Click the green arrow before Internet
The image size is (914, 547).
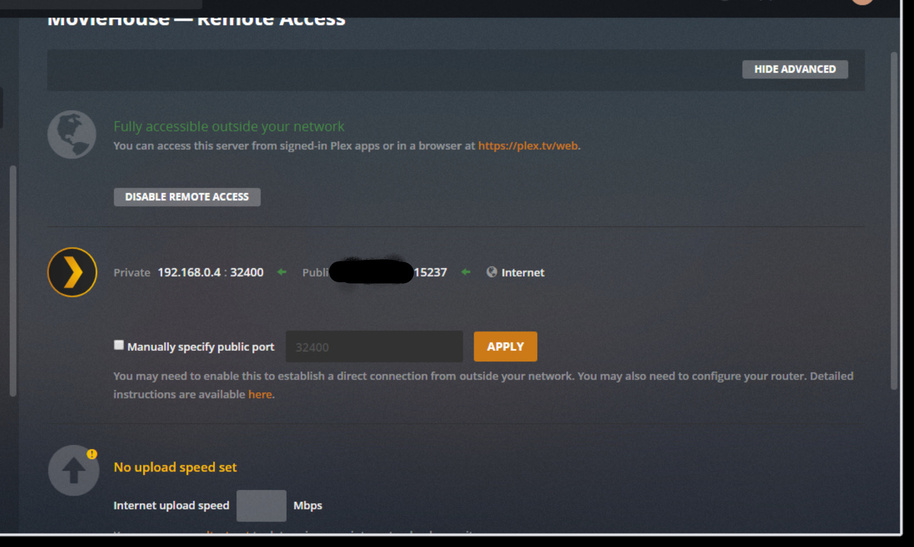[465, 272]
